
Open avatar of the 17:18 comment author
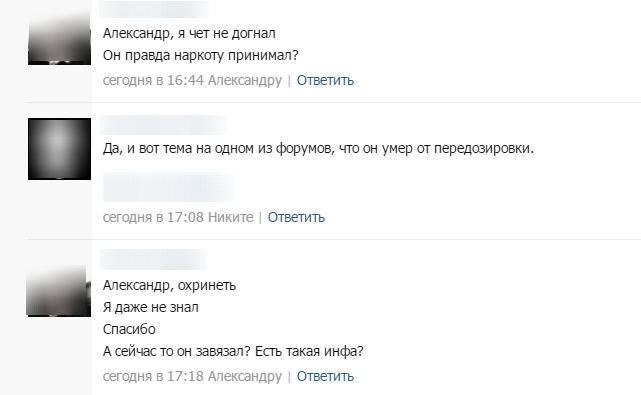pos(58,290)
